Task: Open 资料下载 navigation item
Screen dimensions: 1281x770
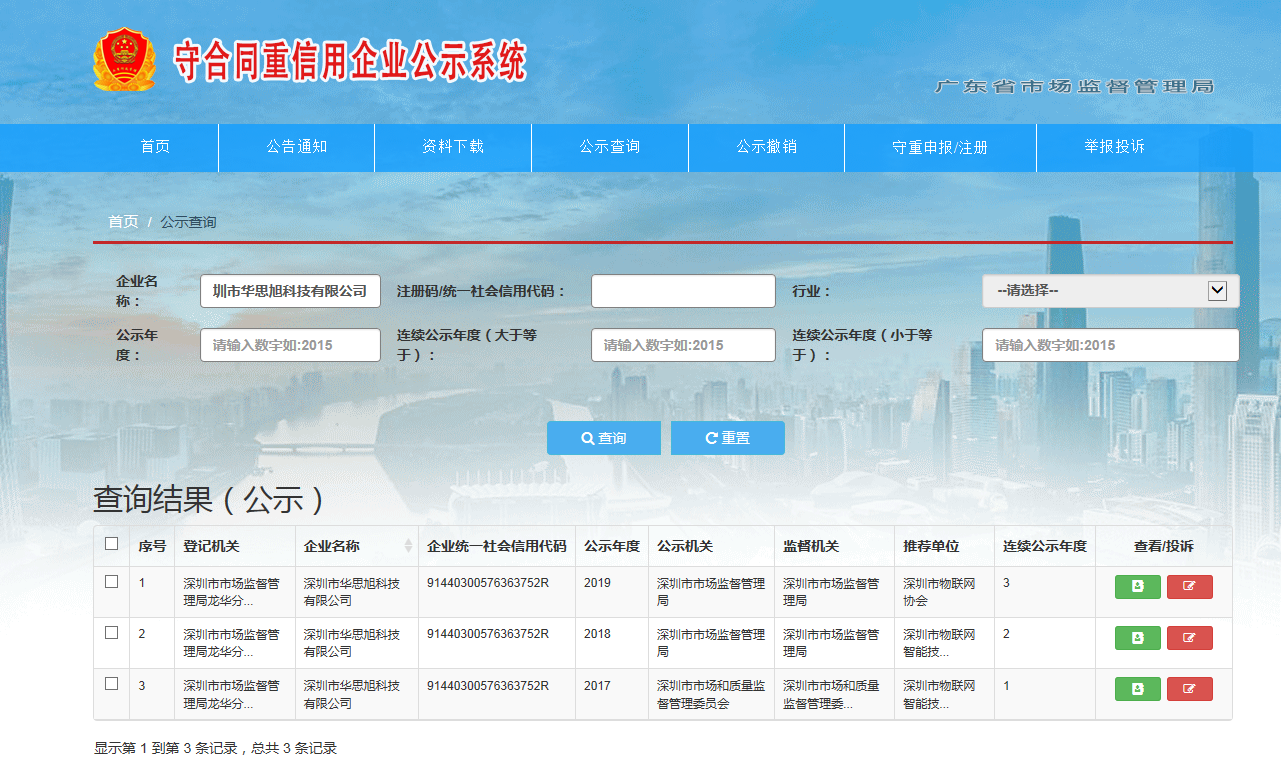Action: click(x=452, y=147)
